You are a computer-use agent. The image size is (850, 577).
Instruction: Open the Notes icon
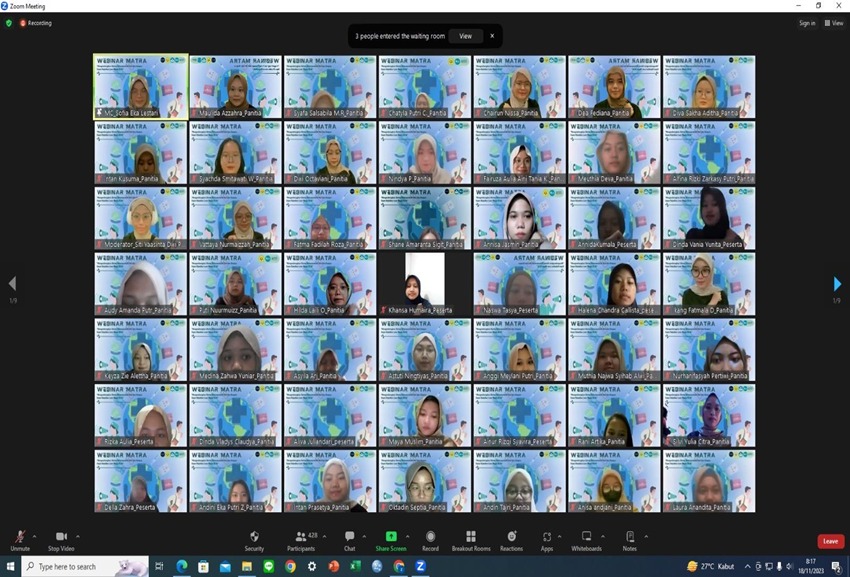tap(629, 539)
